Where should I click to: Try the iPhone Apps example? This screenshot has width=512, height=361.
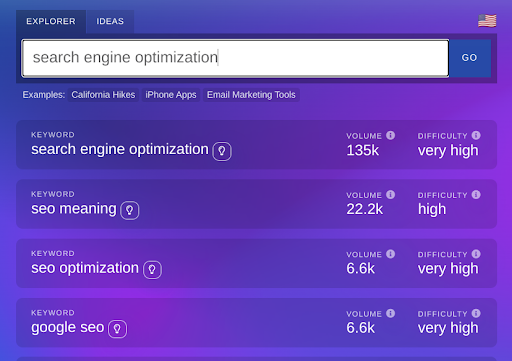(x=171, y=95)
